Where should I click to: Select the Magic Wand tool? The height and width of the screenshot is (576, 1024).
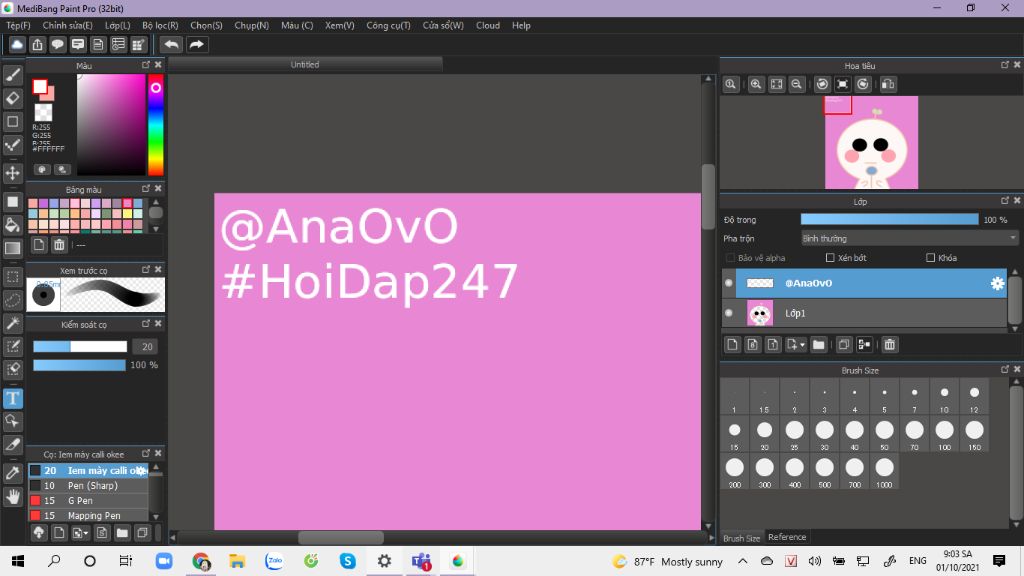12,323
